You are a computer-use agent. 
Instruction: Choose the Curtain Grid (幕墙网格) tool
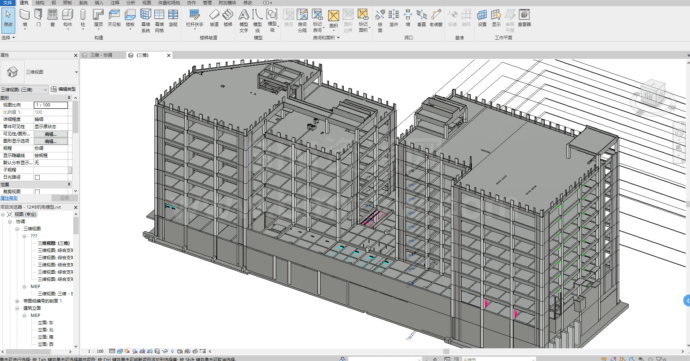[159, 20]
